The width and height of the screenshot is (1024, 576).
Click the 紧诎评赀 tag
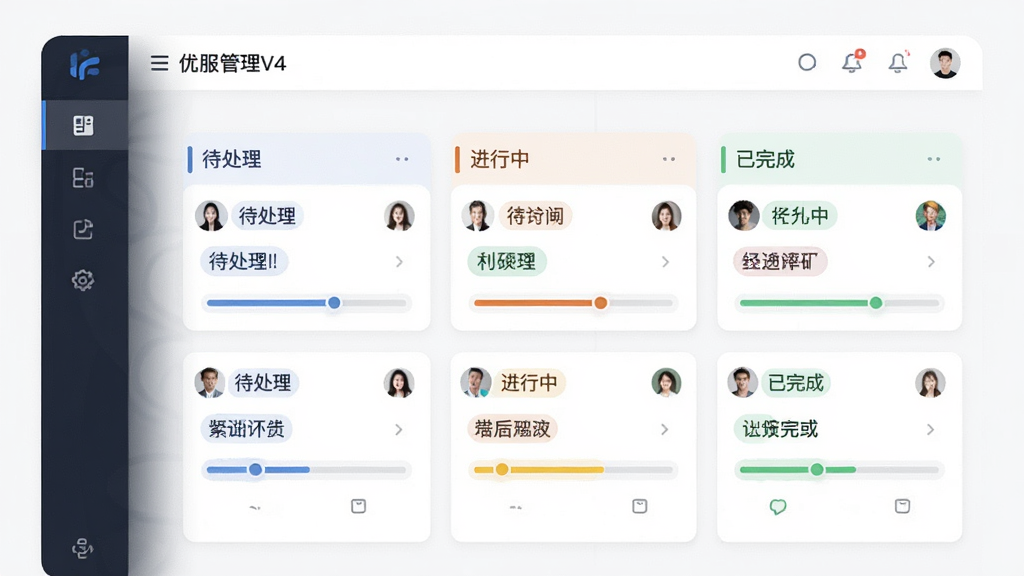pos(246,429)
